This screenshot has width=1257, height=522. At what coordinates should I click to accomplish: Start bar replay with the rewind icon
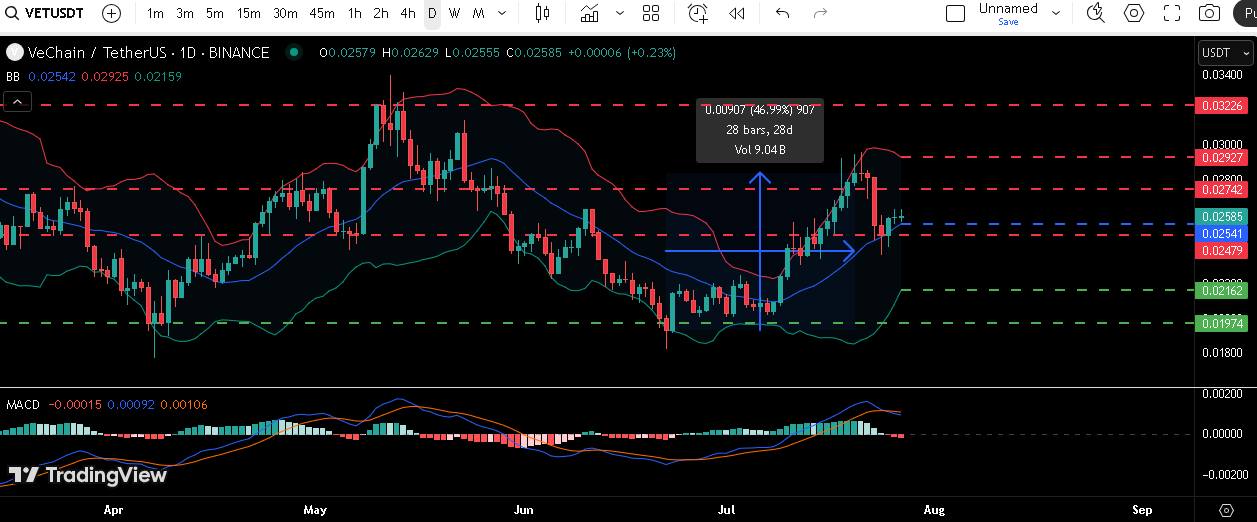[x=737, y=14]
